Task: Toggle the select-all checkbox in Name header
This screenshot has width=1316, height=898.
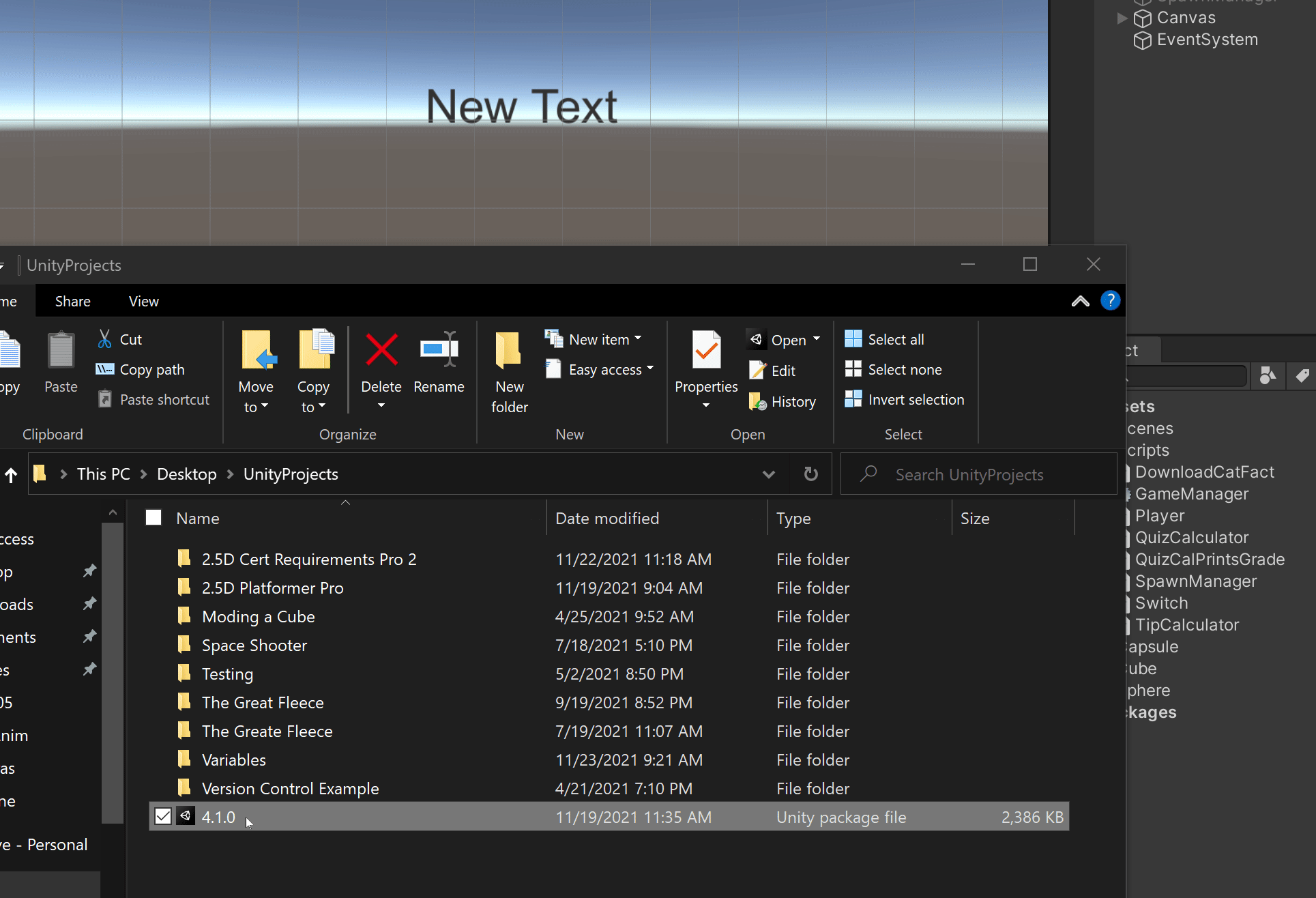Action: click(153, 518)
